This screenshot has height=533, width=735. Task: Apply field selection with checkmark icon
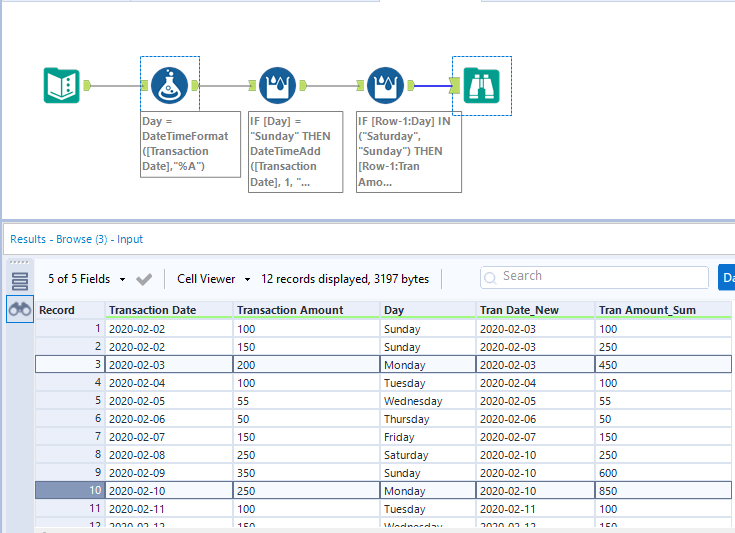[144, 279]
